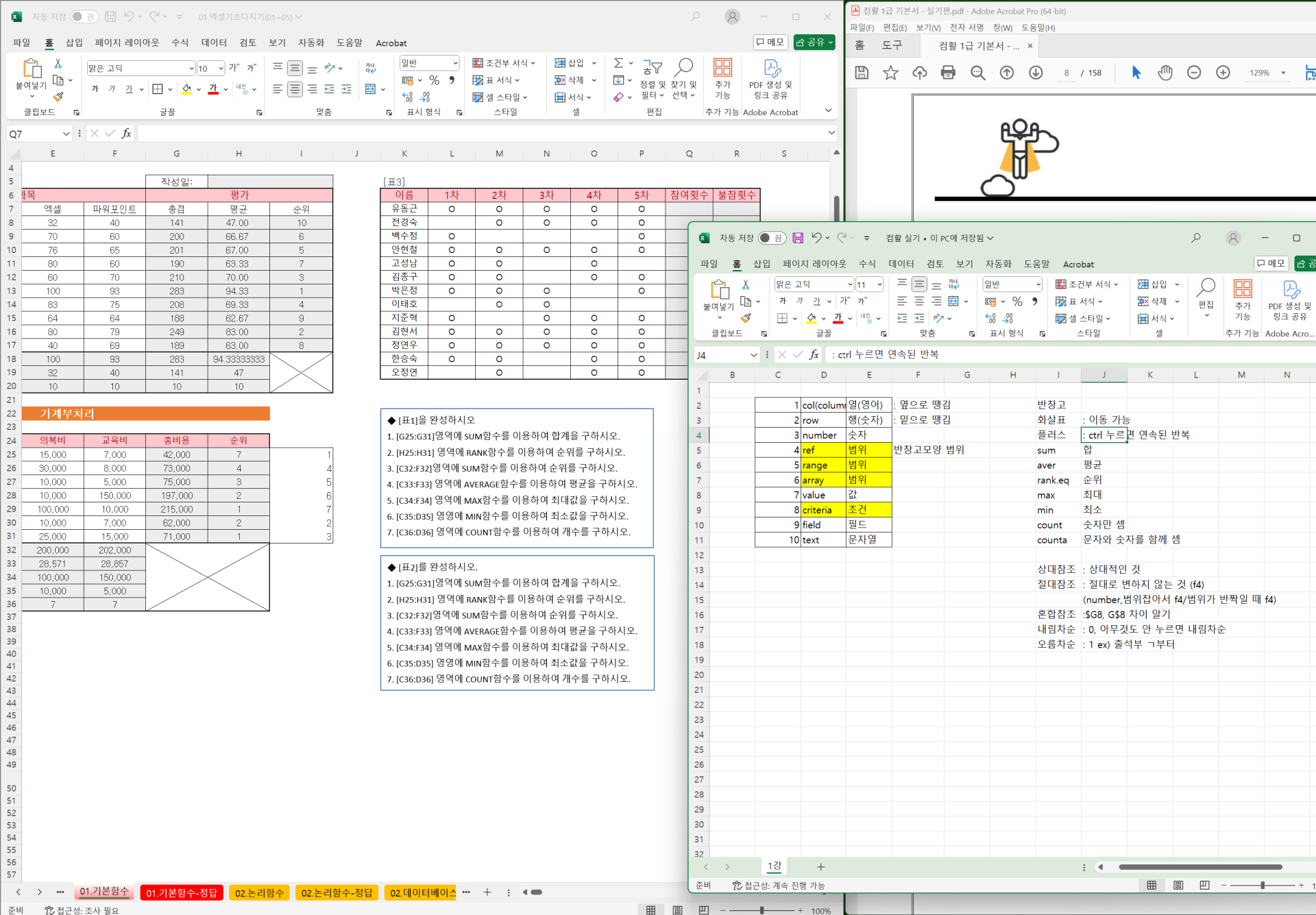Screen dimensions: 1316x915
Task: Click the zoom slider in front Excel status bar
Action: (1262, 886)
